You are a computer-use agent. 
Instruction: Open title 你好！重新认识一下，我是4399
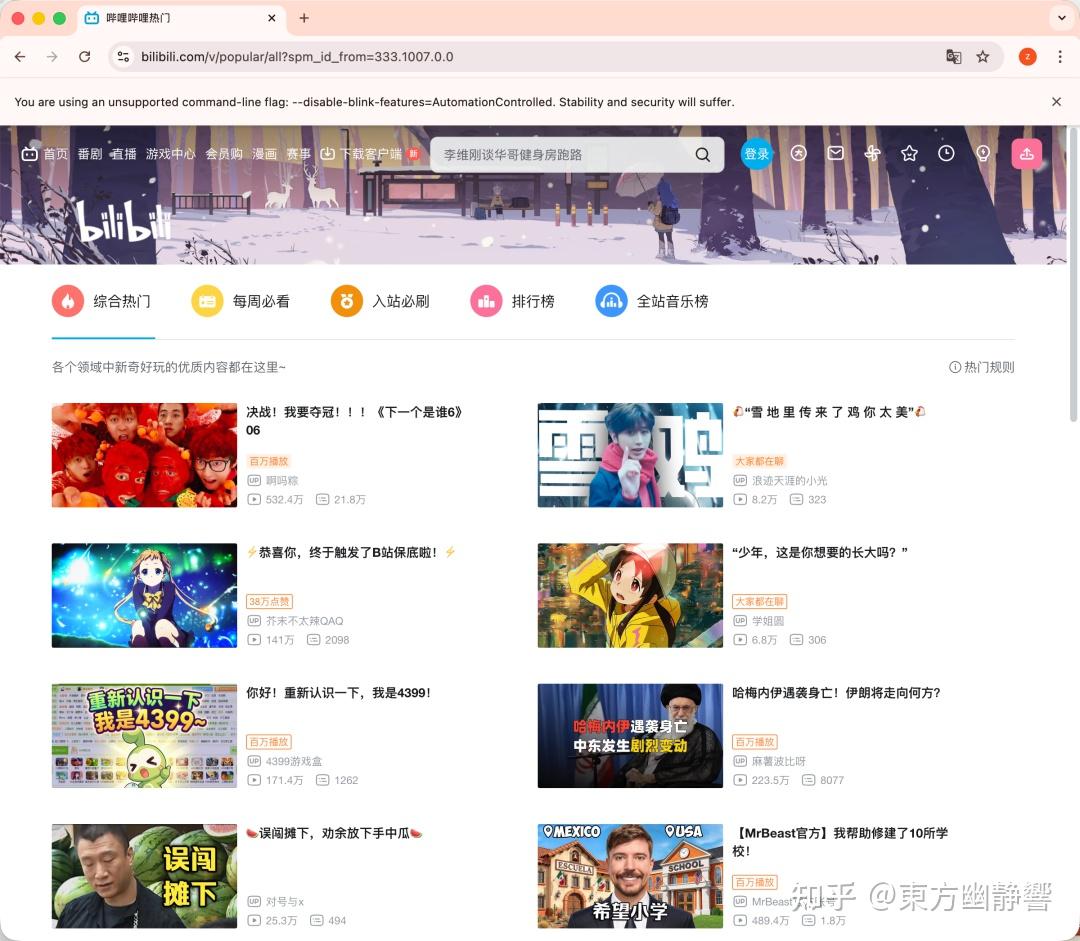coord(338,693)
